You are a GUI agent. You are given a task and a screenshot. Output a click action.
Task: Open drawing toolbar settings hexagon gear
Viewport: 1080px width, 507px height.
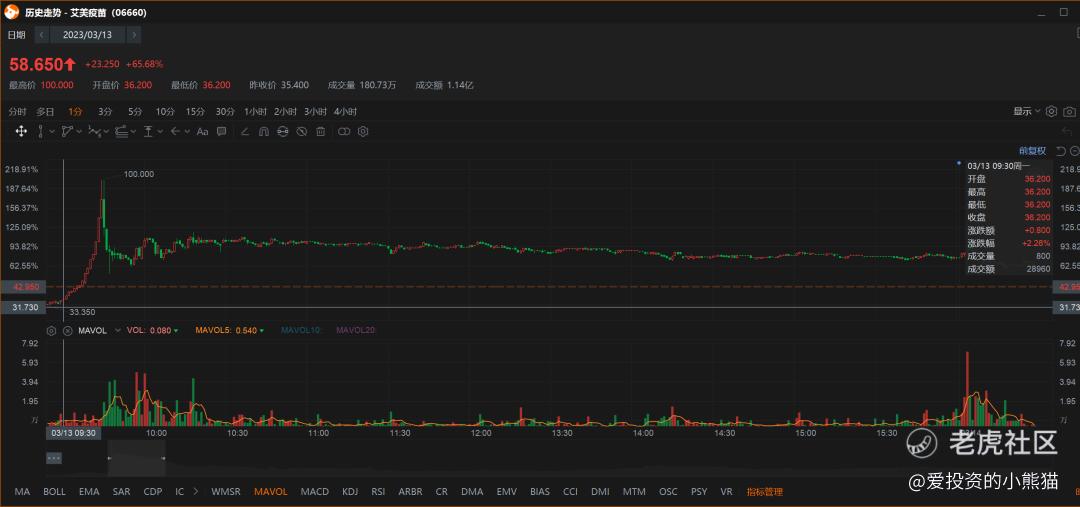pos(364,132)
